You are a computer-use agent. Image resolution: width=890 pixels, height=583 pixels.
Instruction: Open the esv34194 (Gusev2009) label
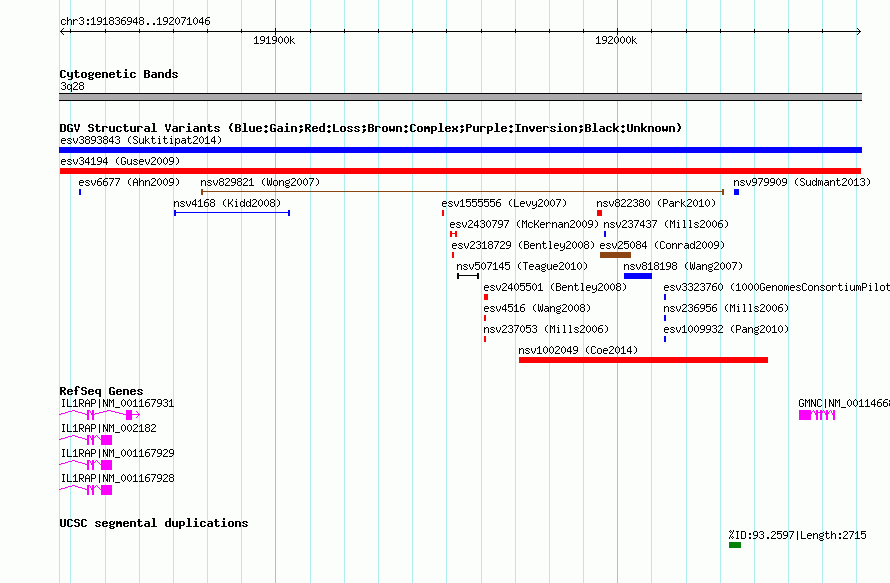tap(120, 161)
